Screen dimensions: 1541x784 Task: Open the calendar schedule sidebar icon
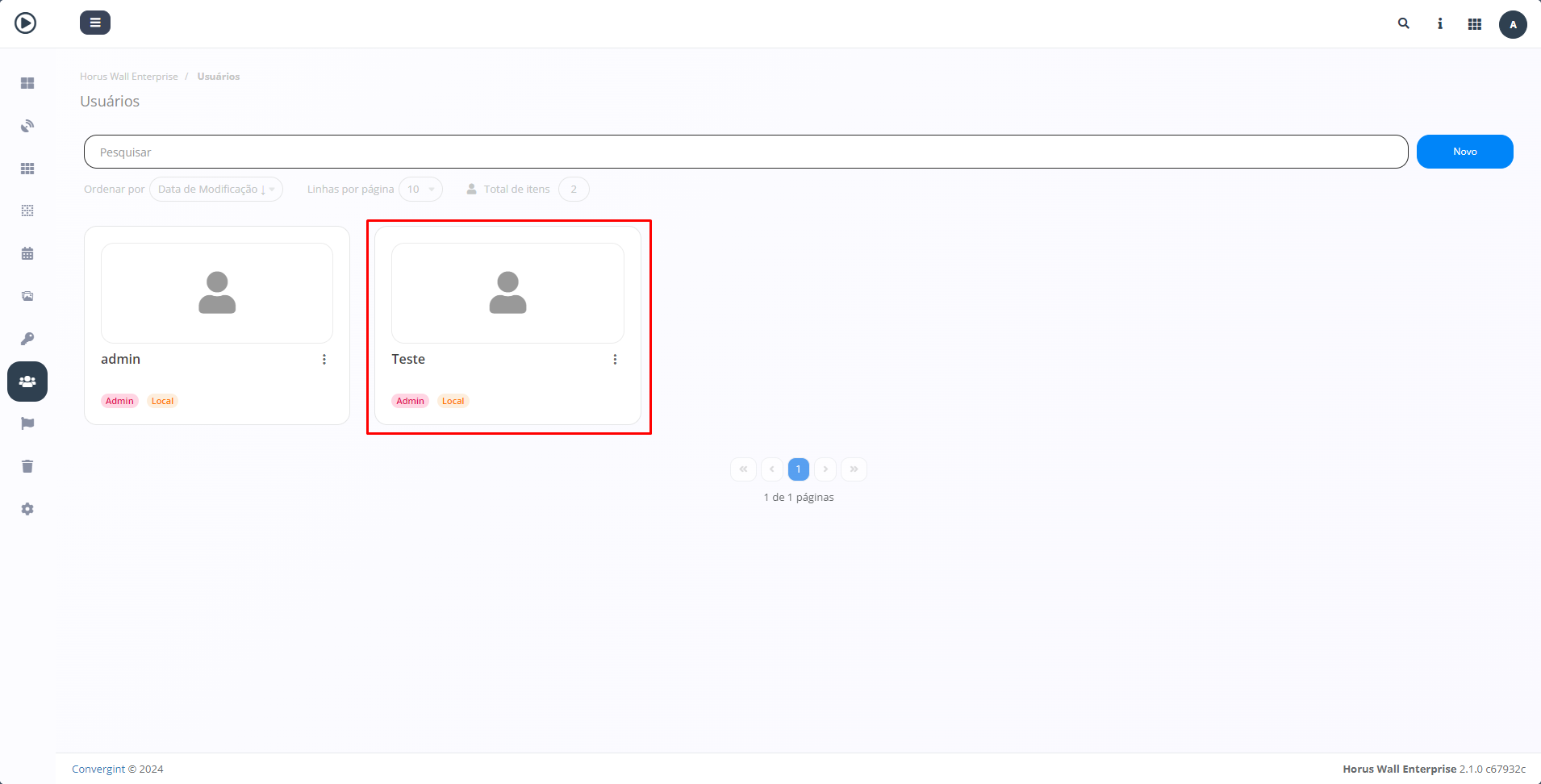27,253
